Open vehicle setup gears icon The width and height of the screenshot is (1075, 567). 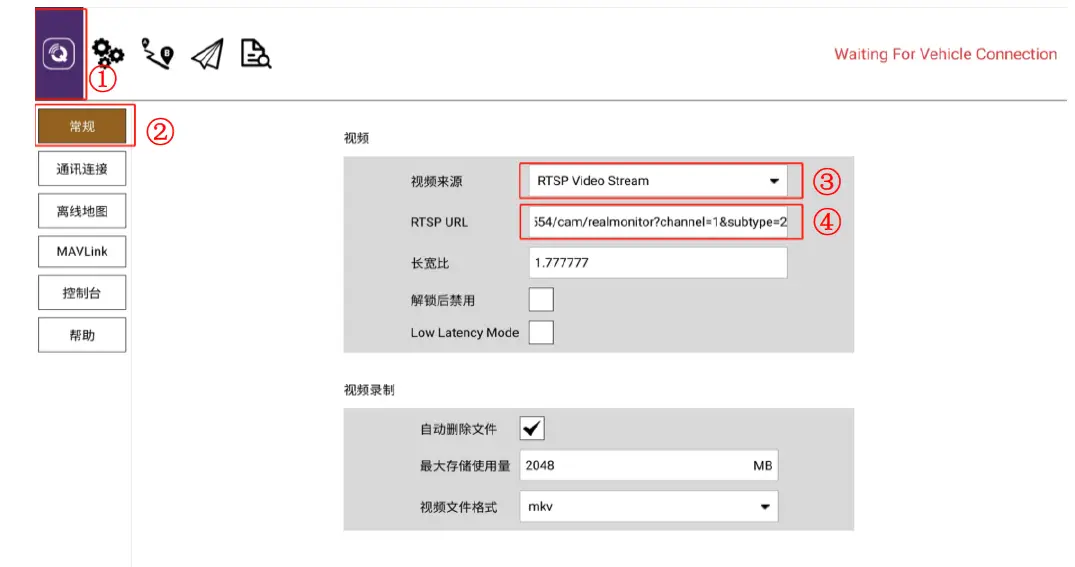point(108,53)
